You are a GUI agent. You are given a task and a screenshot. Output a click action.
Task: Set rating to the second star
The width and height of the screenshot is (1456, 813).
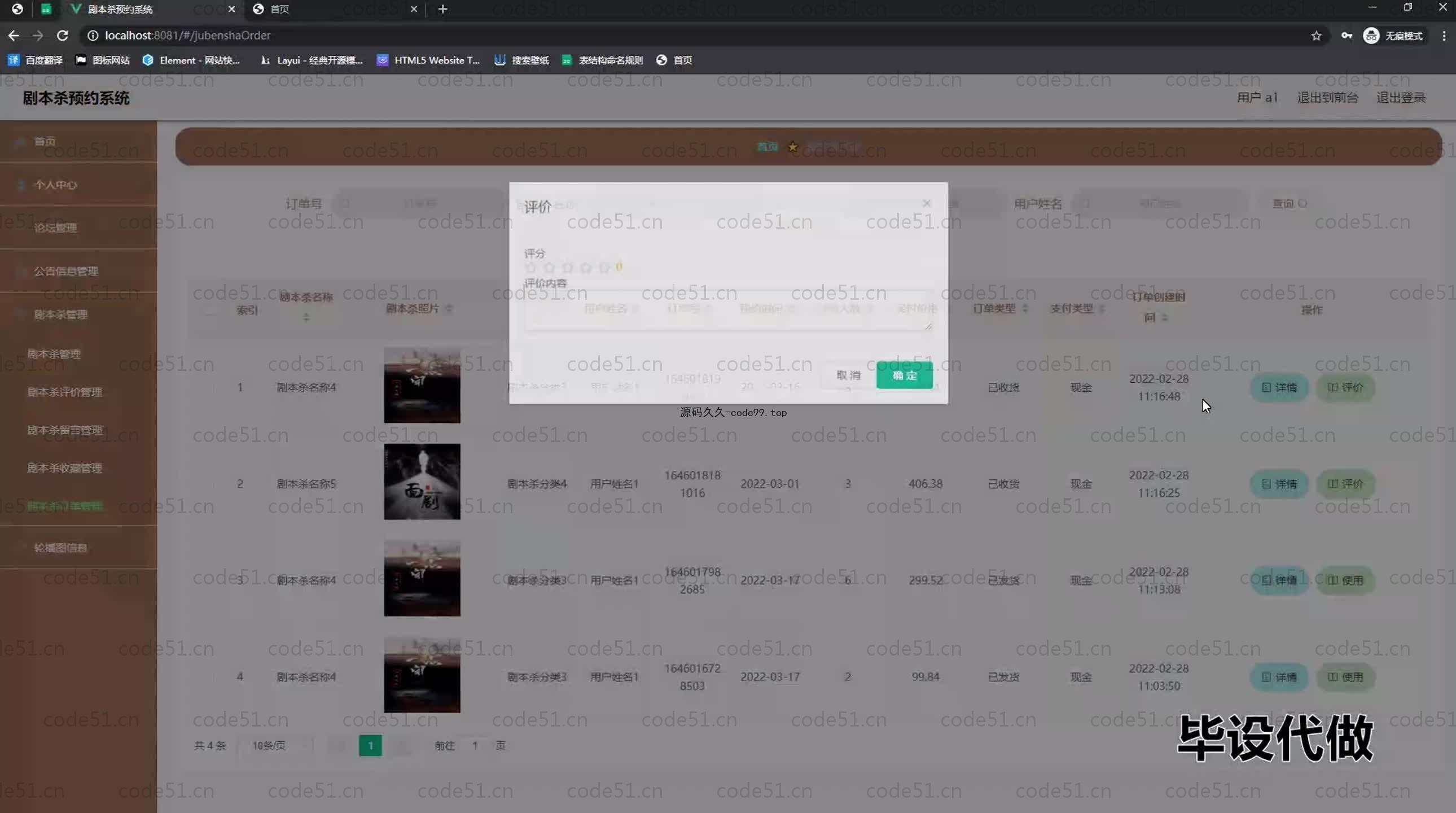549,268
